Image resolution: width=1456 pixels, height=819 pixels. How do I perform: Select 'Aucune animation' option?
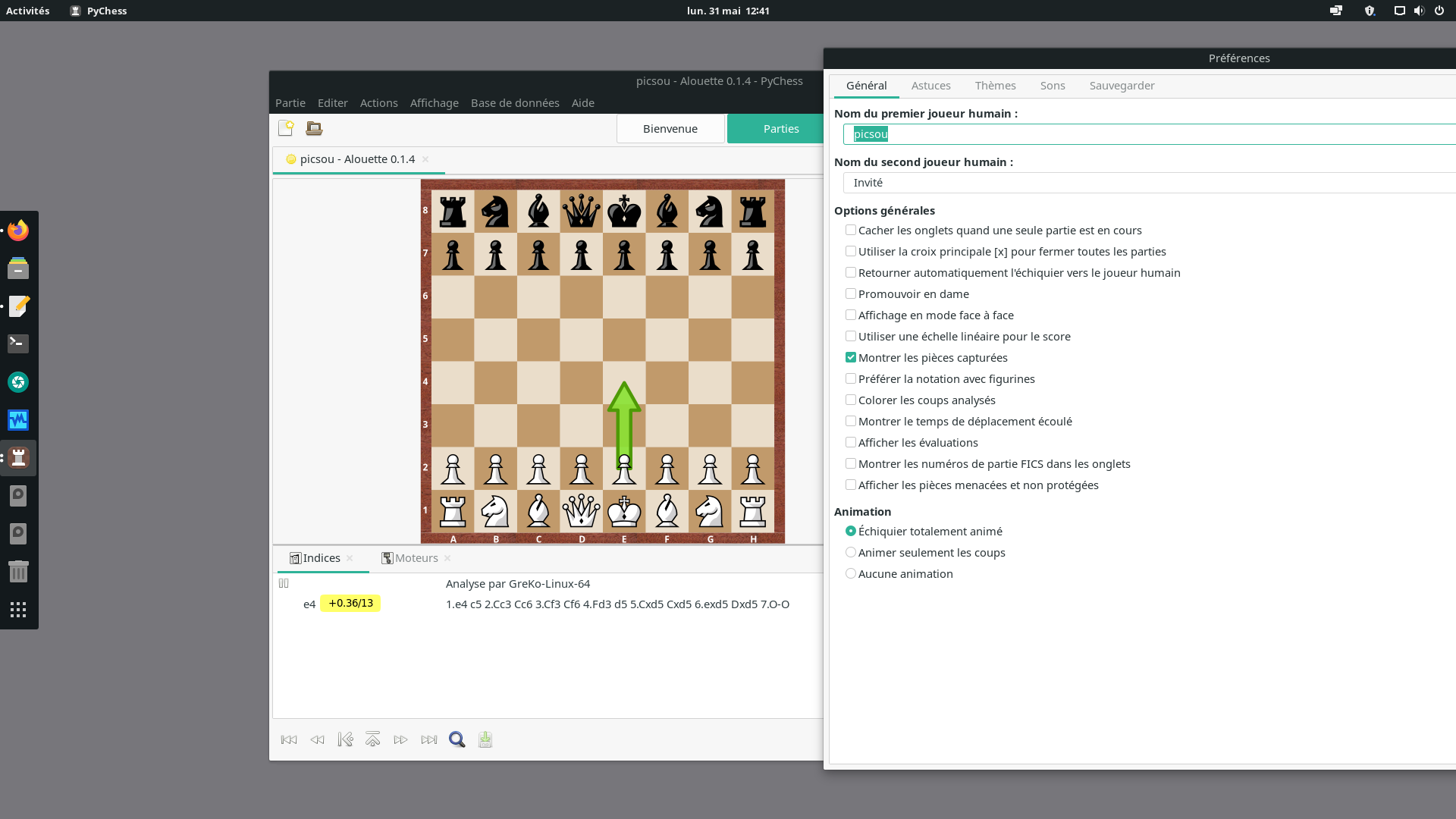pos(851,573)
